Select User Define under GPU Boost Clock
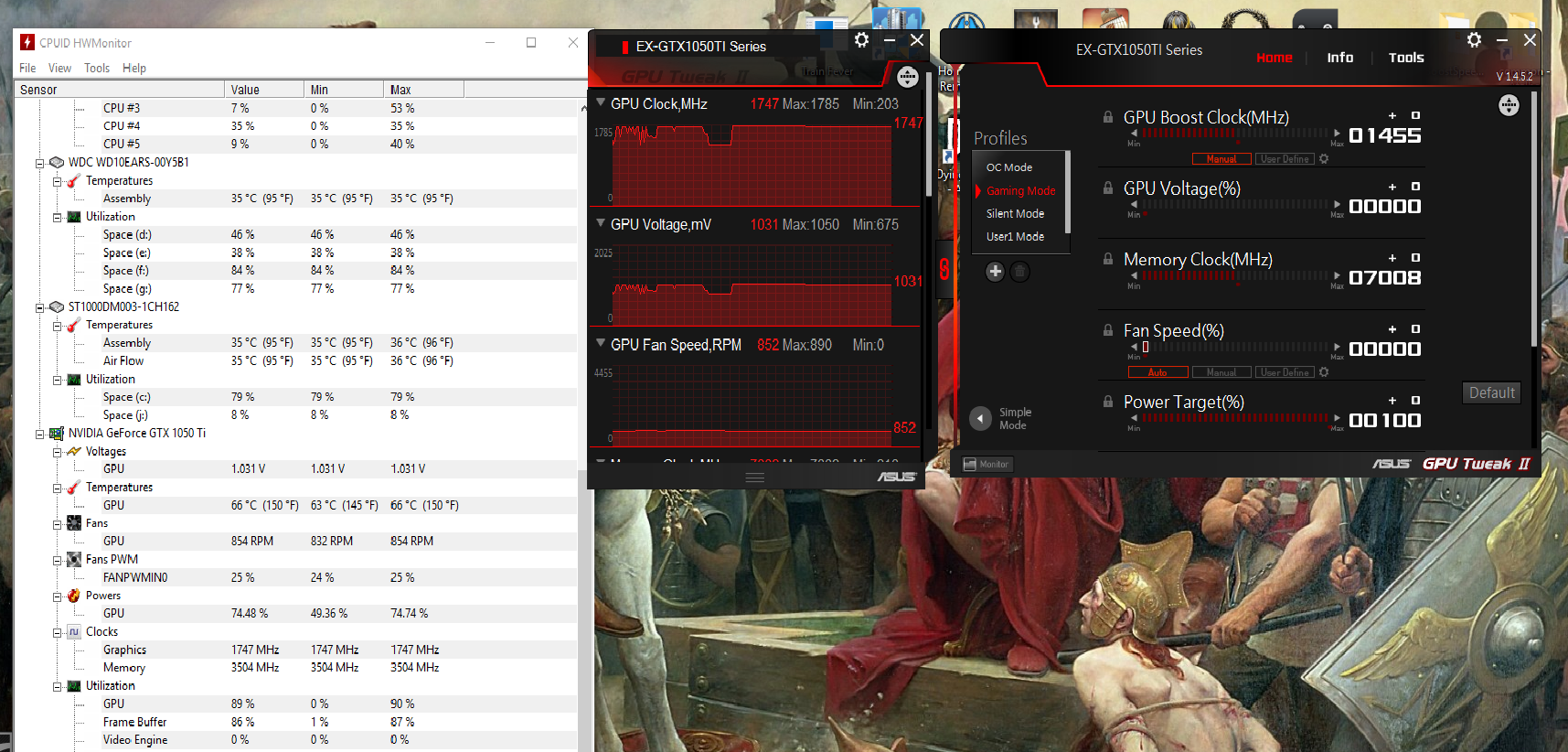This screenshot has height=752, width=1568. click(1285, 159)
